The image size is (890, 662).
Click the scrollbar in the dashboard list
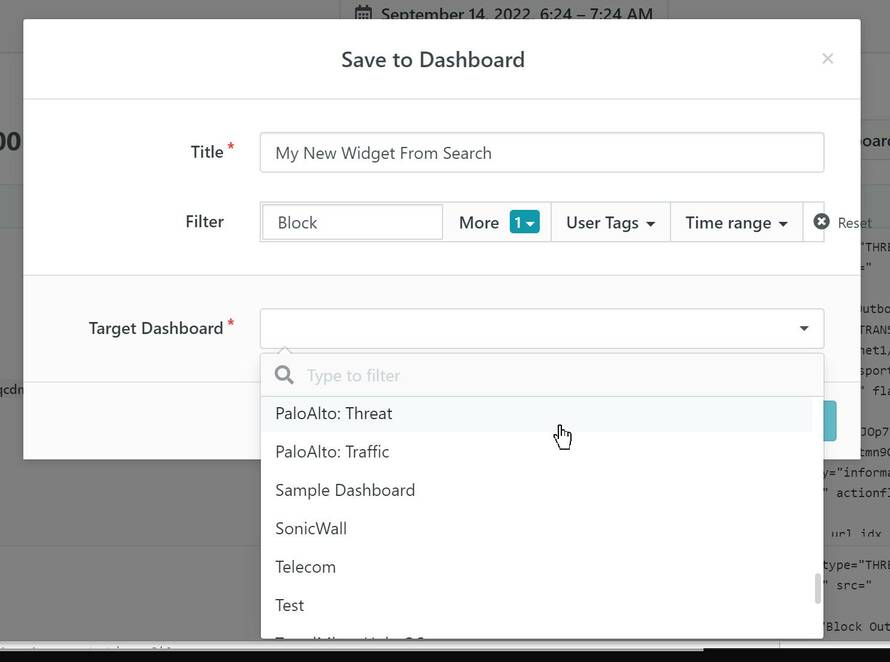(816, 590)
